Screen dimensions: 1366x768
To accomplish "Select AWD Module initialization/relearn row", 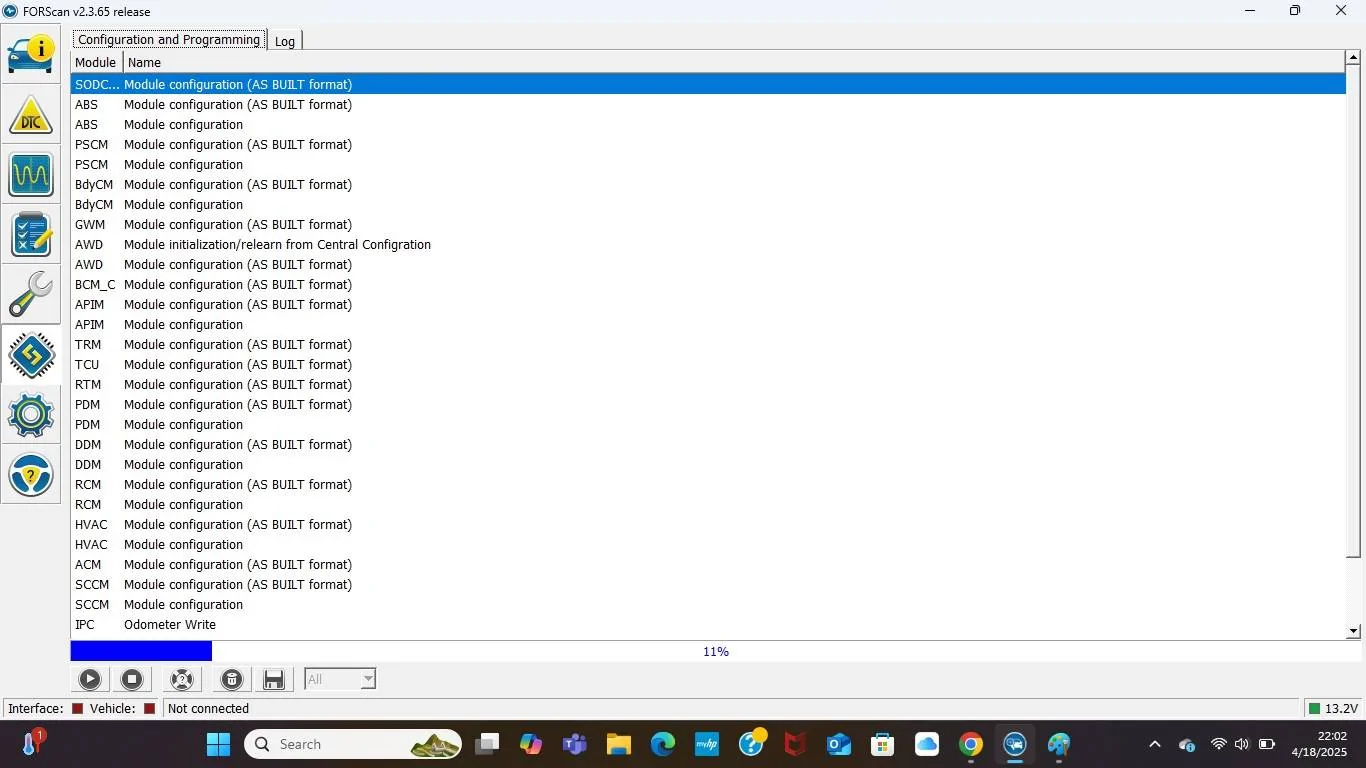I will (x=708, y=245).
